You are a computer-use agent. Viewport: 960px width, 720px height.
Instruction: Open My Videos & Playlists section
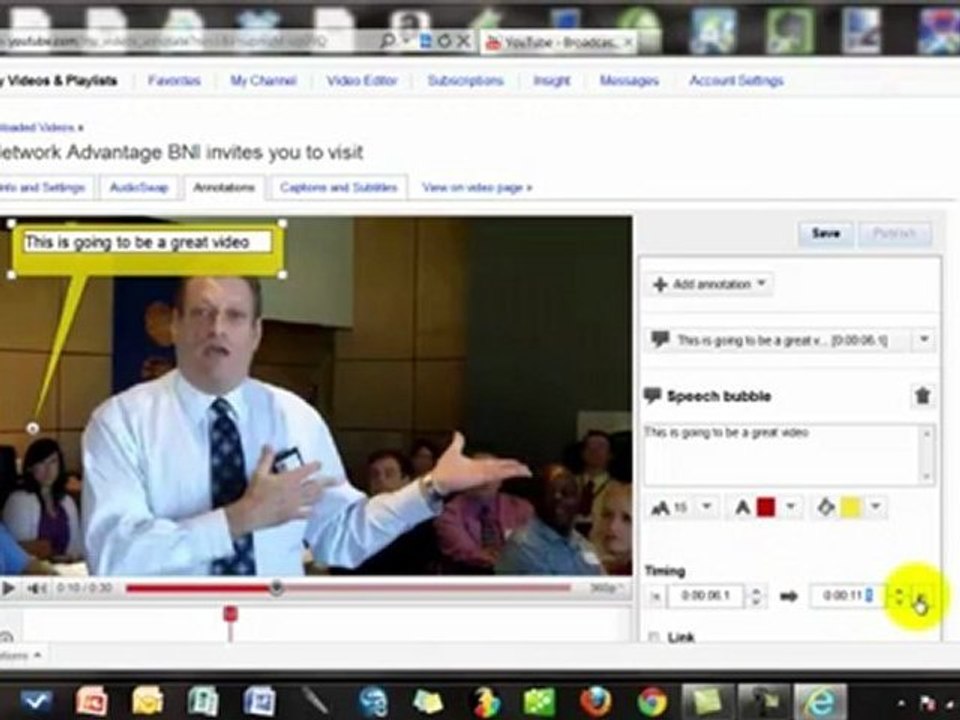click(59, 80)
